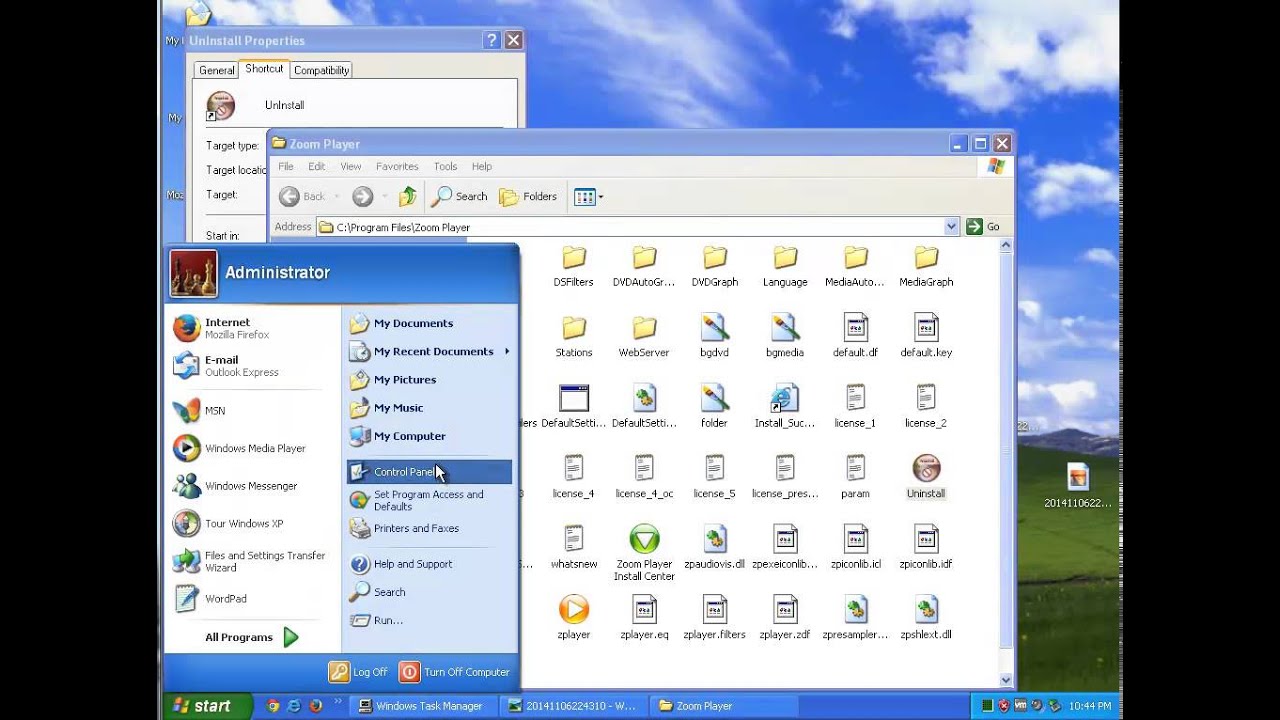Click the Up folder toolbar icon
Image resolution: width=1280 pixels, height=720 pixels.
click(x=408, y=196)
